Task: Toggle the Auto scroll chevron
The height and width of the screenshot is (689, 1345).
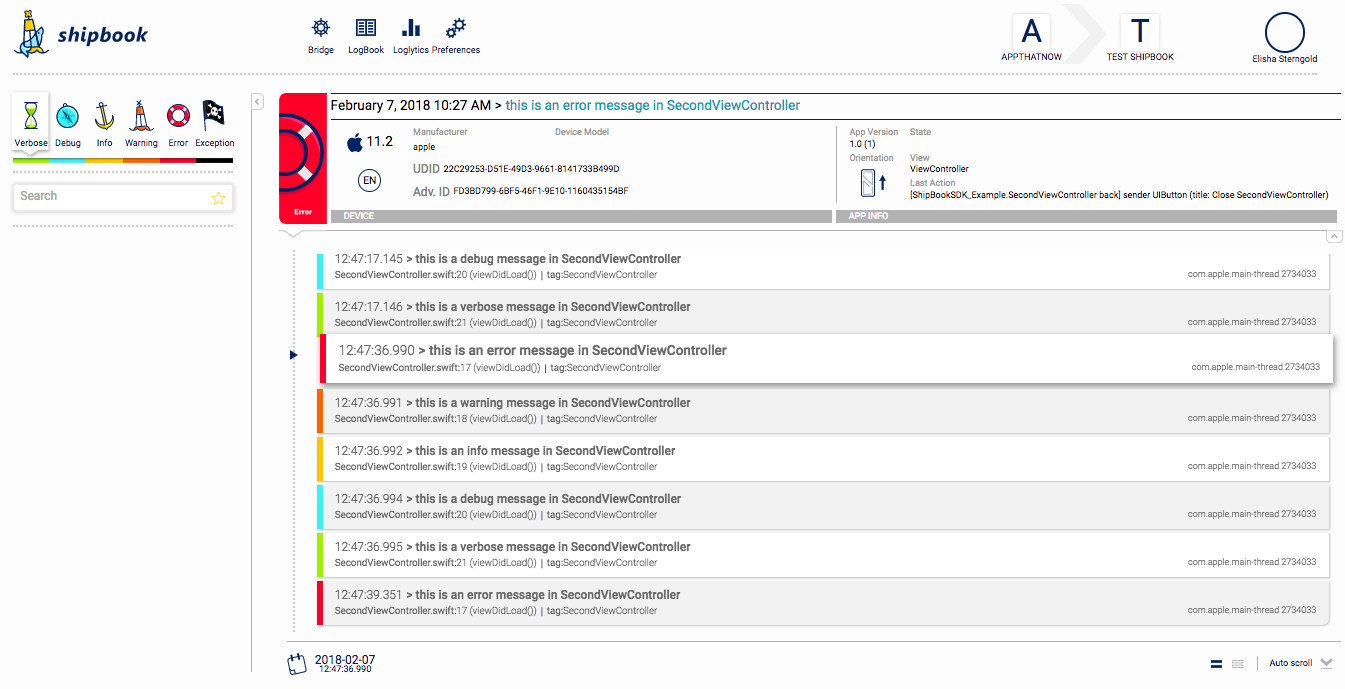Action: 1327,662
